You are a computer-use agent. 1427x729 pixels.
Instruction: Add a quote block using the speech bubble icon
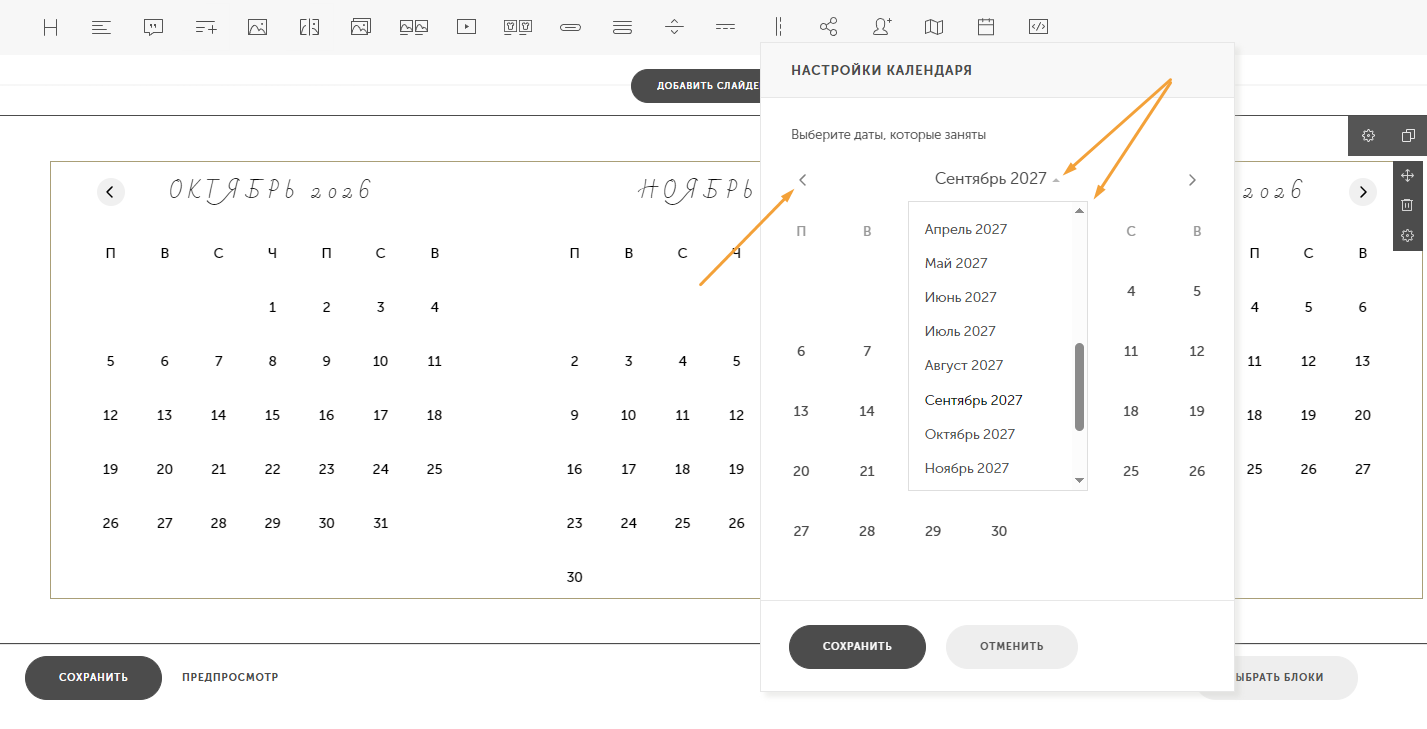153,27
